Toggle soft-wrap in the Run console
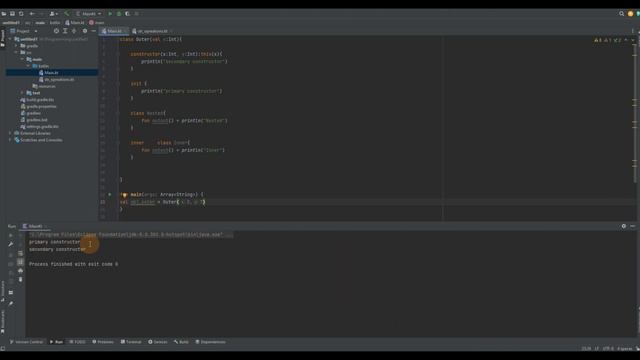The image size is (640, 360). point(20,253)
